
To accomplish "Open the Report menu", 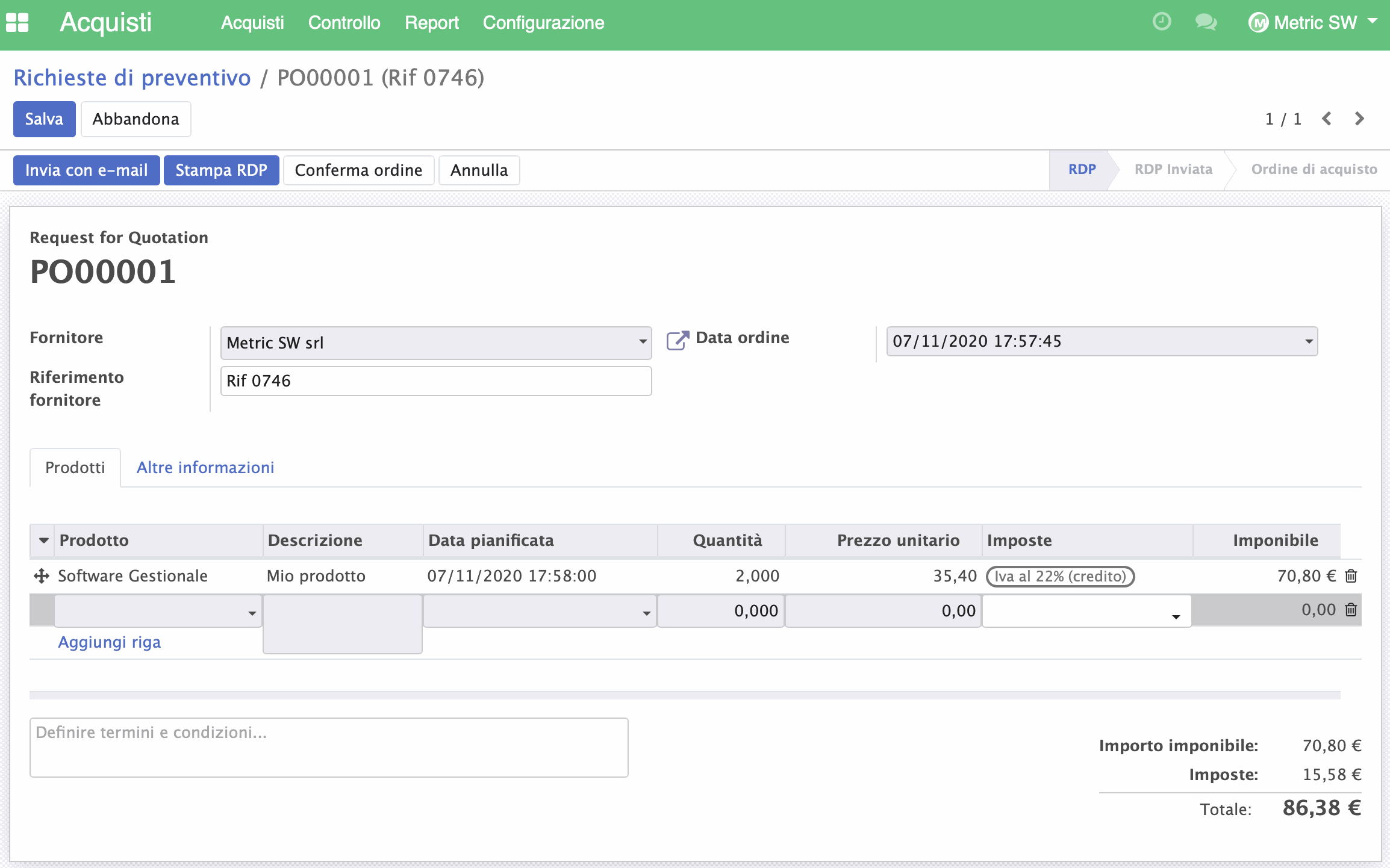I will [431, 23].
